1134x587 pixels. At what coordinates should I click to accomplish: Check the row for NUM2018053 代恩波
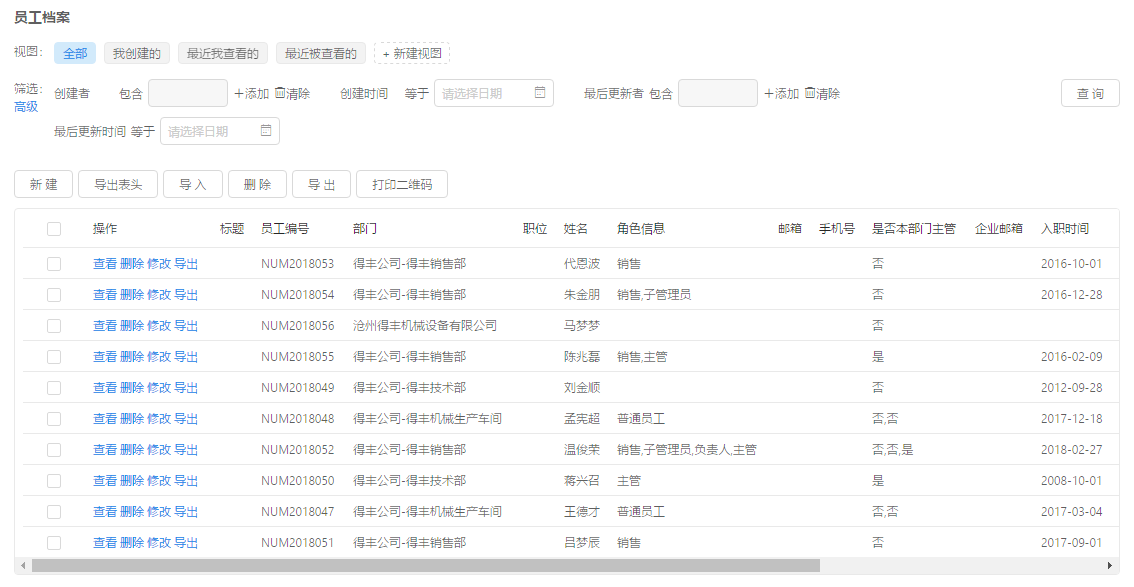[54, 264]
